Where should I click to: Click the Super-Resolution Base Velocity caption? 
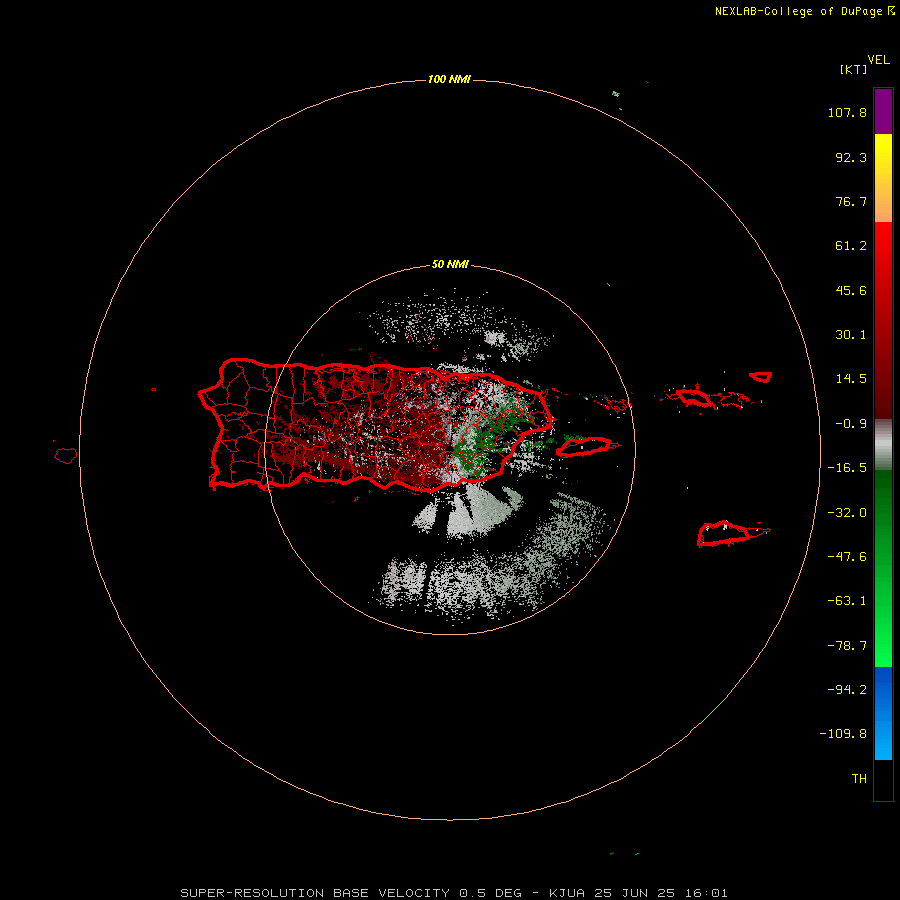click(454, 893)
